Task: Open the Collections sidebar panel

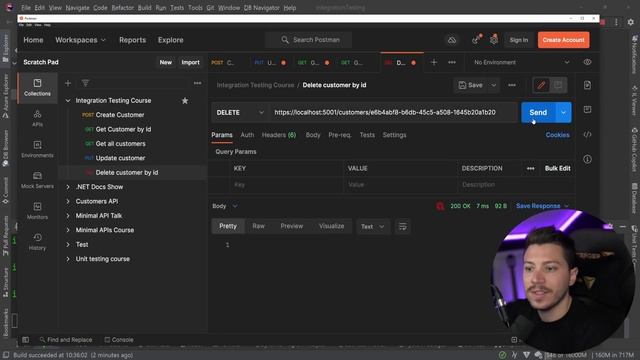Action: pos(37,87)
